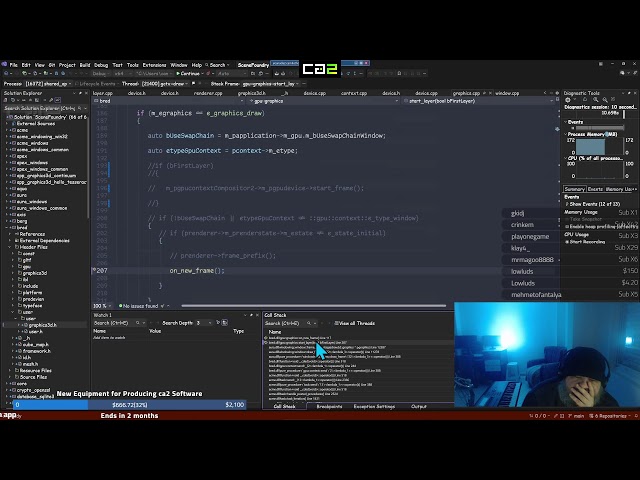Select framework.h in Solution Explorer
The height and width of the screenshot is (480, 640).
point(36,351)
